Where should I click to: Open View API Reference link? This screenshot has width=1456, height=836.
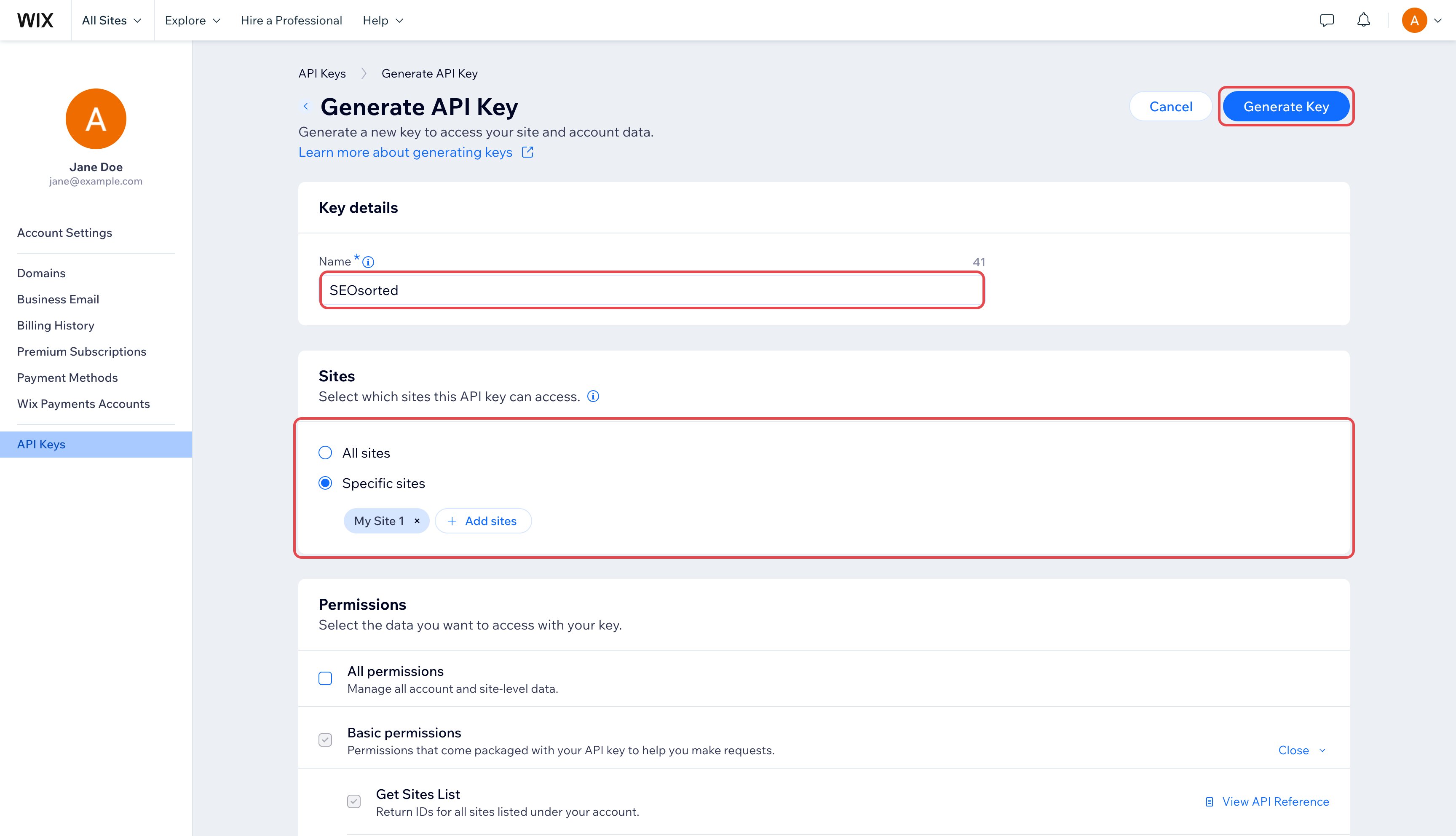pos(1267,801)
